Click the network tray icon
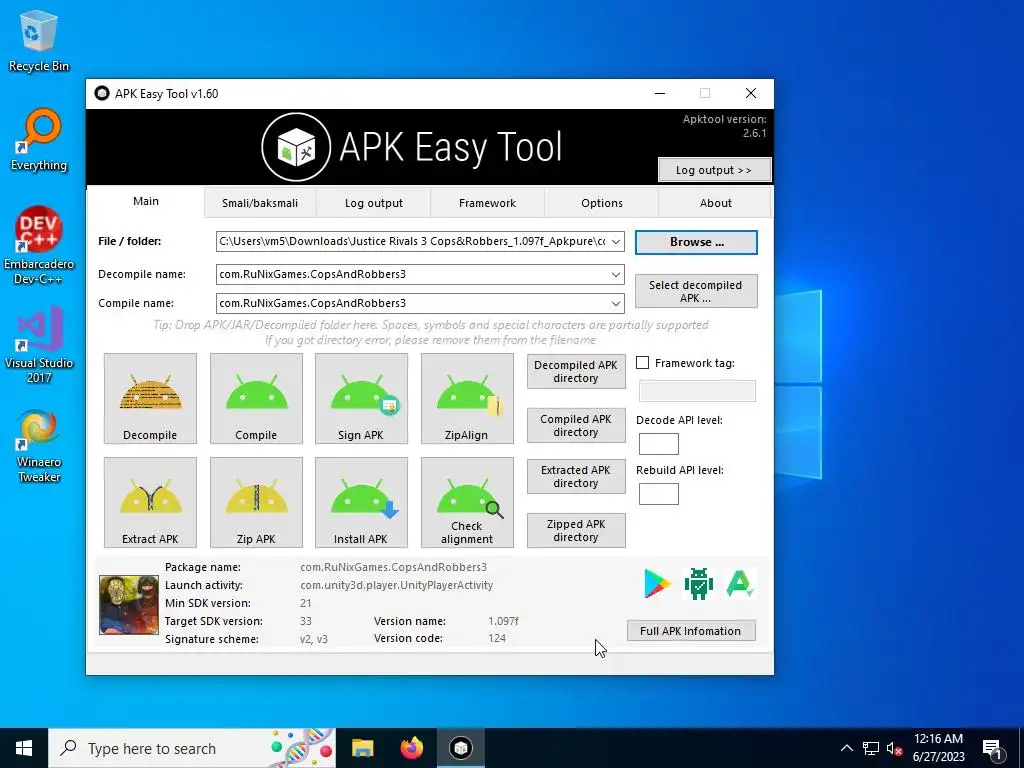The height and width of the screenshot is (768, 1024). pos(871,748)
